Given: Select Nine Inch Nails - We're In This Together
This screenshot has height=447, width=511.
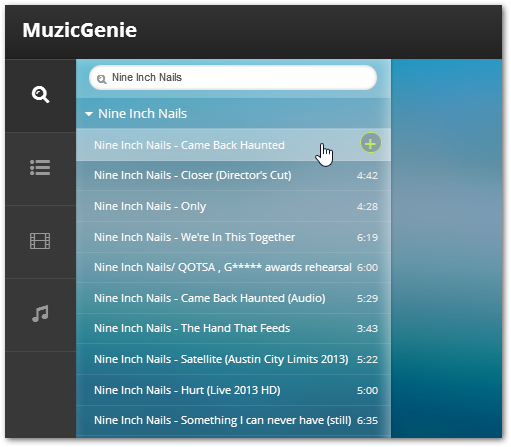Looking at the screenshot, I should (233, 237).
